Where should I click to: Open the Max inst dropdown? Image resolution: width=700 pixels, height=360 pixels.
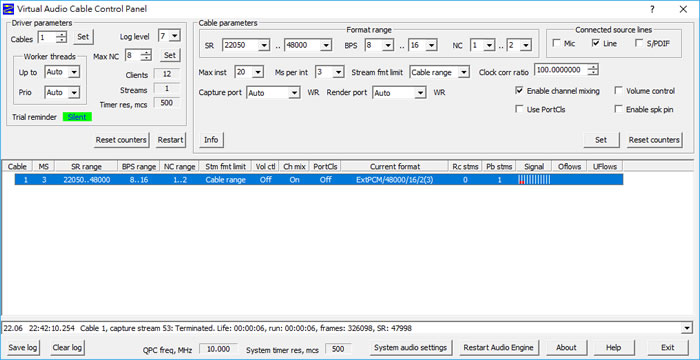pyautogui.click(x=258, y=72)
